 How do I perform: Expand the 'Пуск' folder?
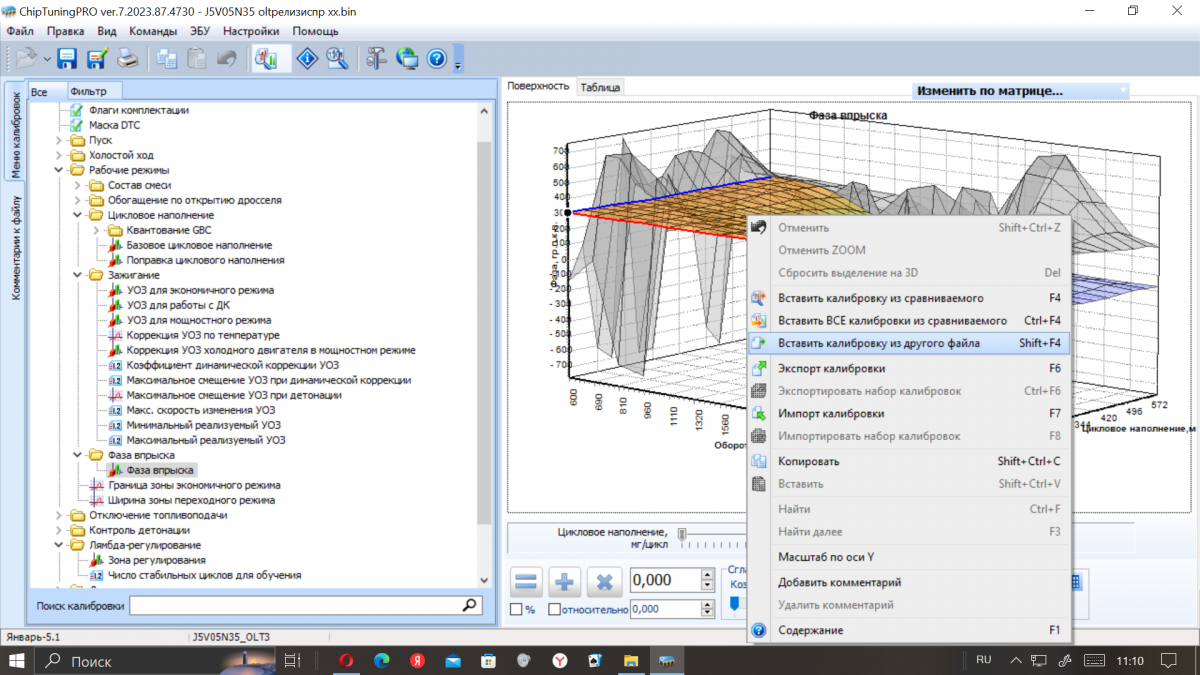click(x=61, y=141)
